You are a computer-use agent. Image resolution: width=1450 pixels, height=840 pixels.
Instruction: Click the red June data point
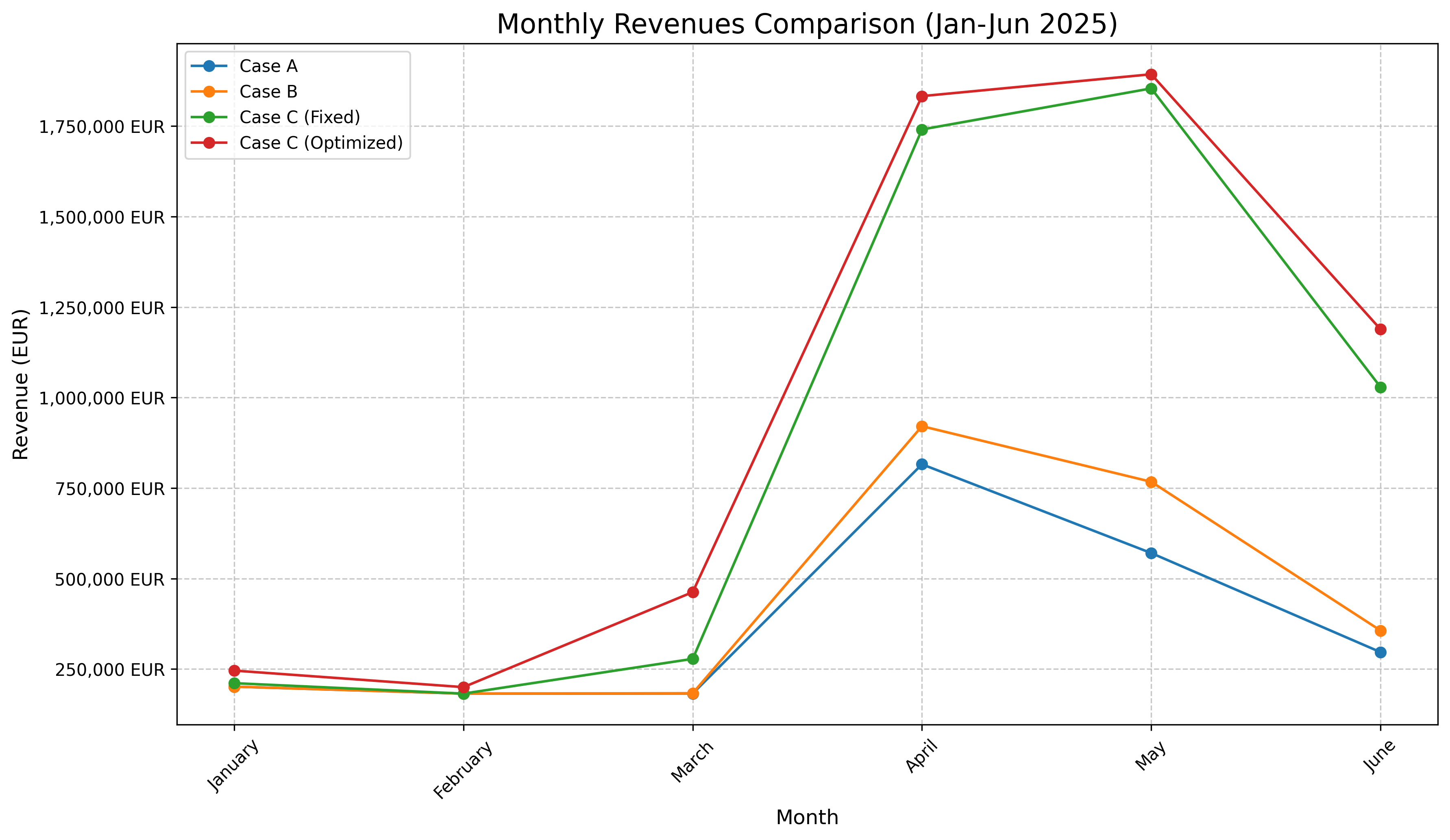coord(1380,330)
